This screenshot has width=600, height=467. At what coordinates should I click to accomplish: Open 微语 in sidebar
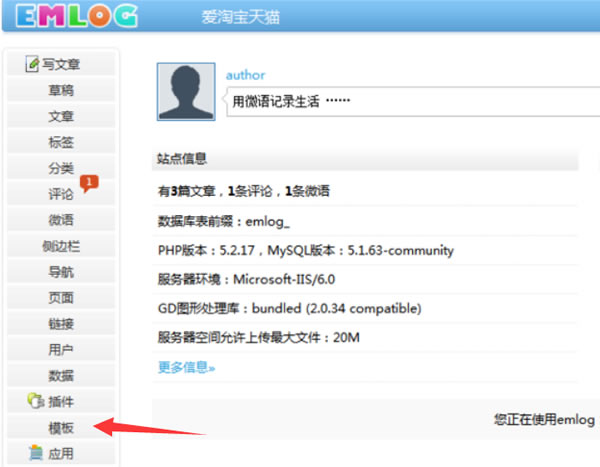pos(61,220)
